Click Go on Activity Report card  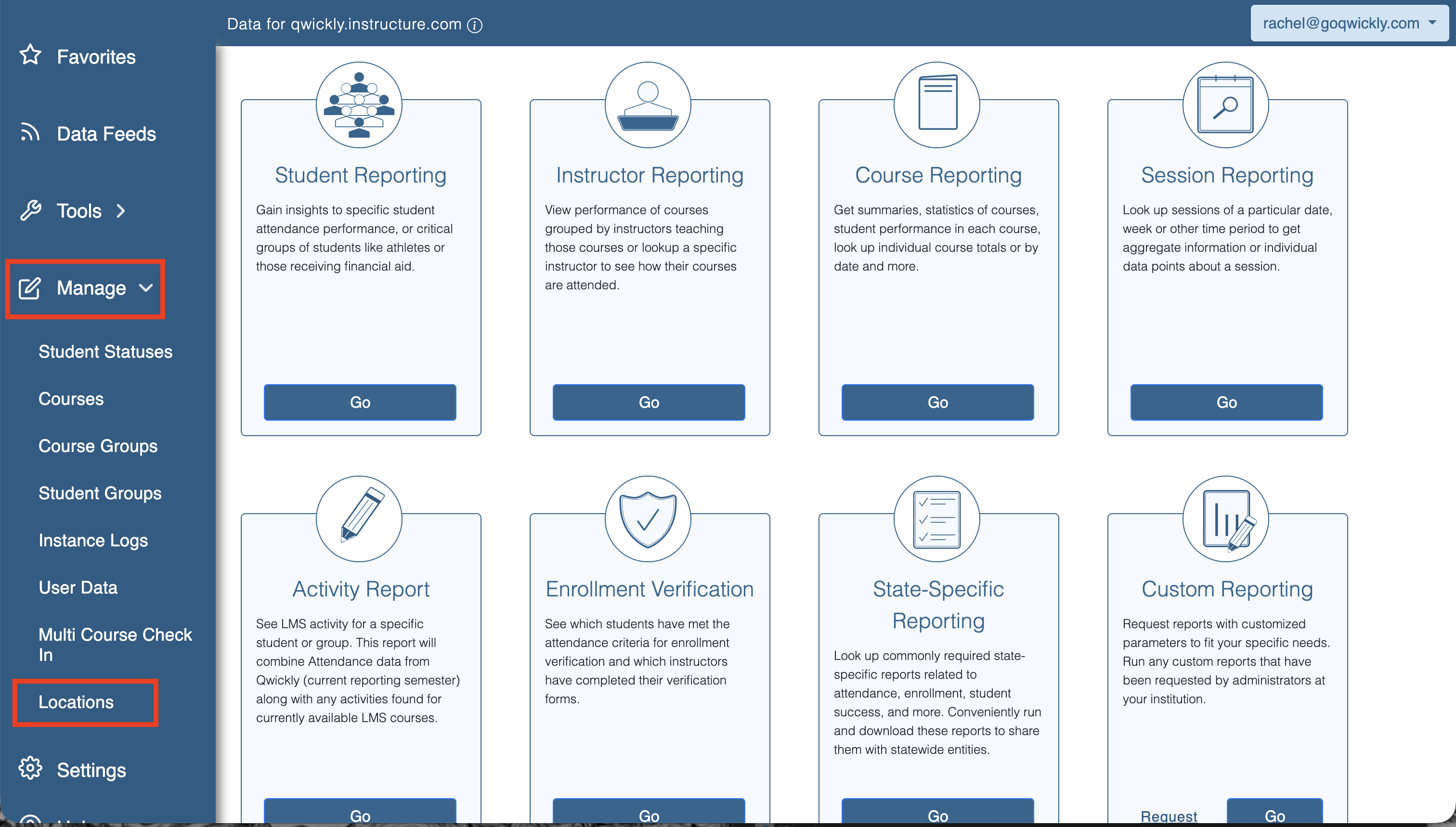tap(360, 812)
